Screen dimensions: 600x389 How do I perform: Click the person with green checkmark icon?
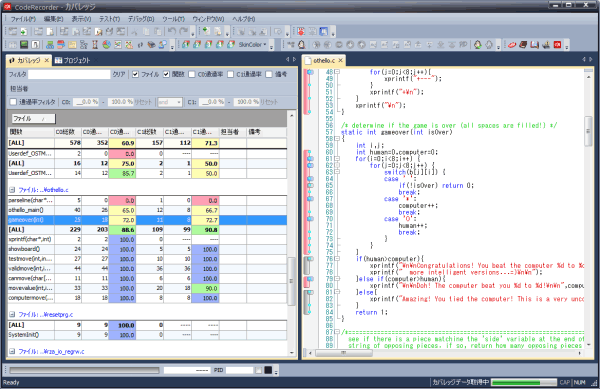478,45
